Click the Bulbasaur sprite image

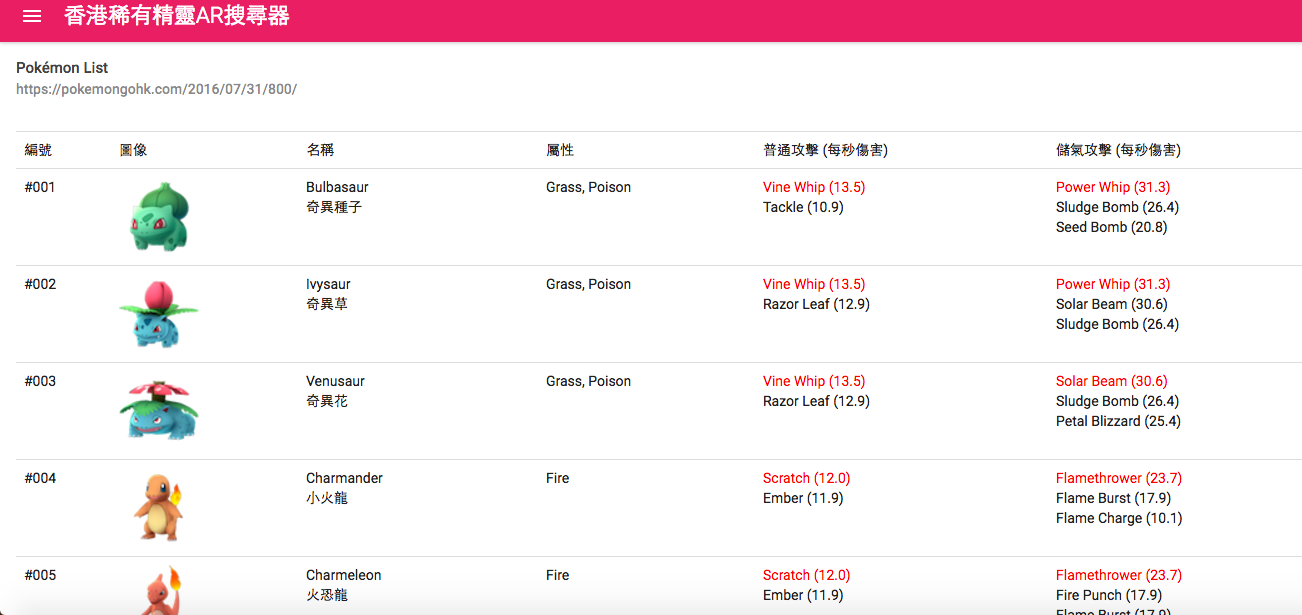159,216
